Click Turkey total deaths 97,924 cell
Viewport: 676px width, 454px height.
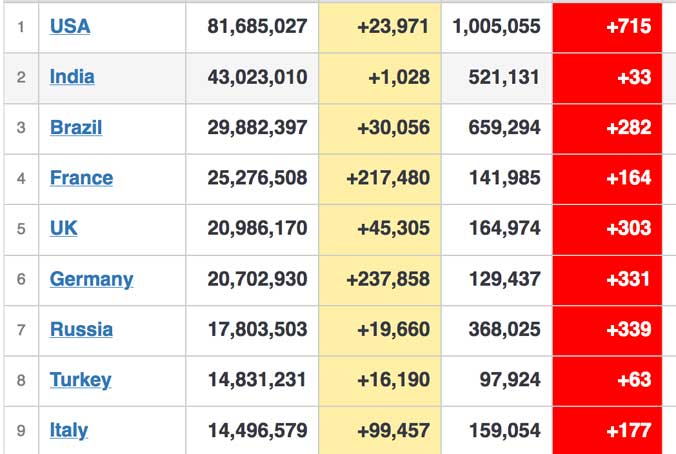(x=497, y=381)
